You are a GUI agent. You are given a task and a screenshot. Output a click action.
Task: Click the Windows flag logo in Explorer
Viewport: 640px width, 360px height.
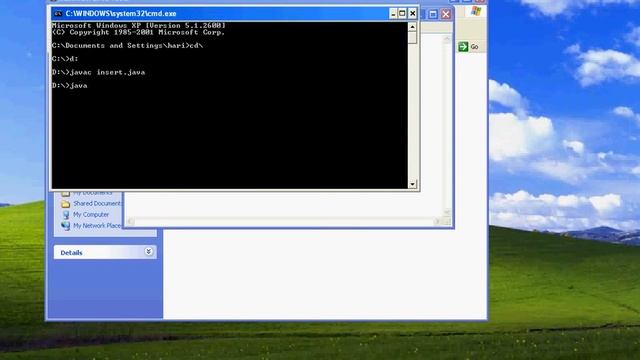tap(476, 11)
